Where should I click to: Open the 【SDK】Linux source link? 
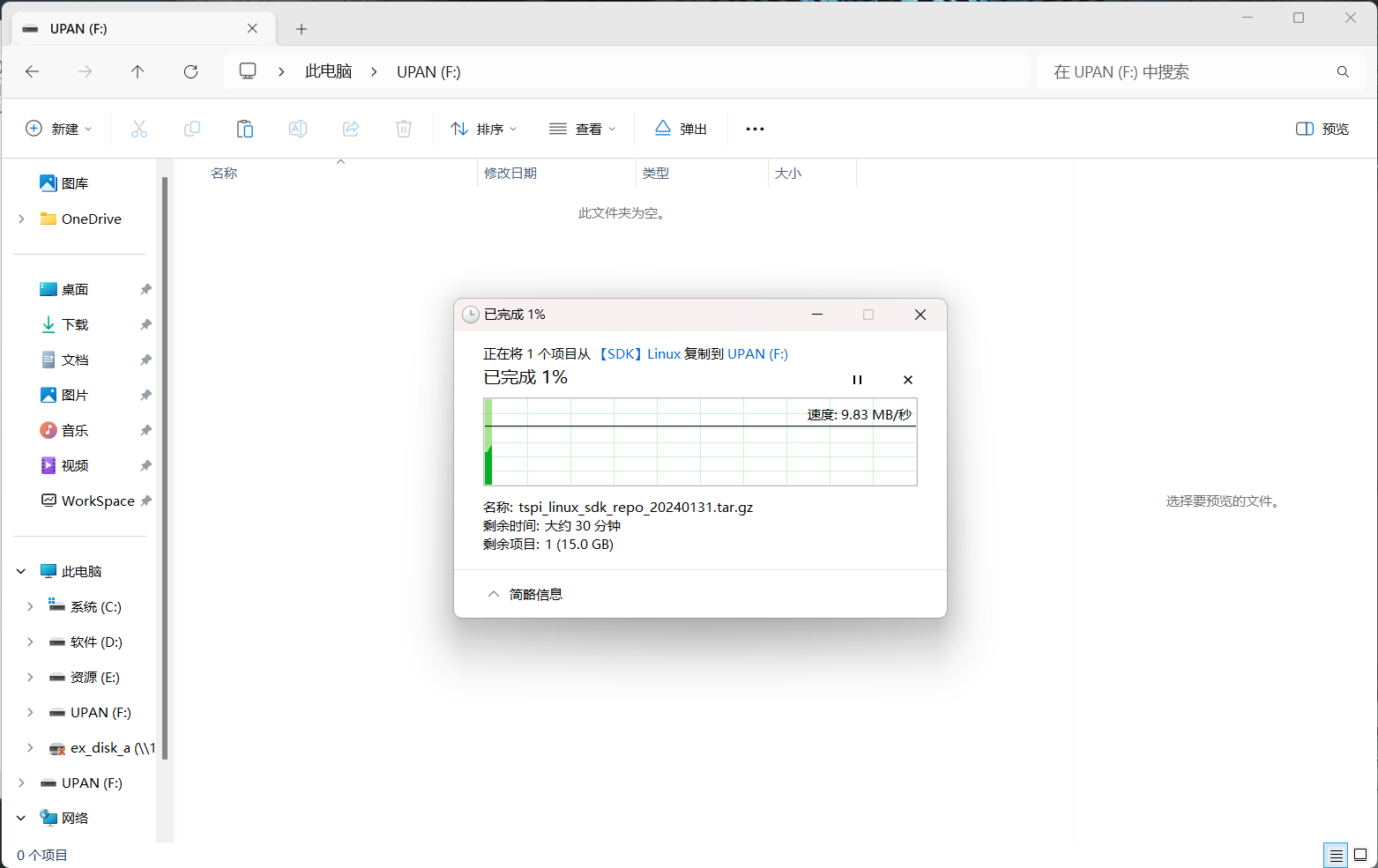pyautogui.click(x=639, y=353)
